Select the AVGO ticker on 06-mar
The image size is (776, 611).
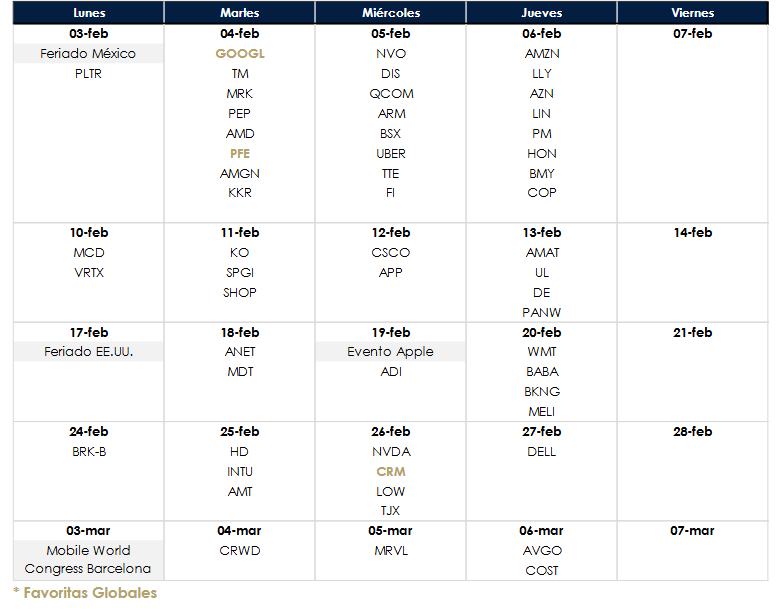(x=542, y=551)
